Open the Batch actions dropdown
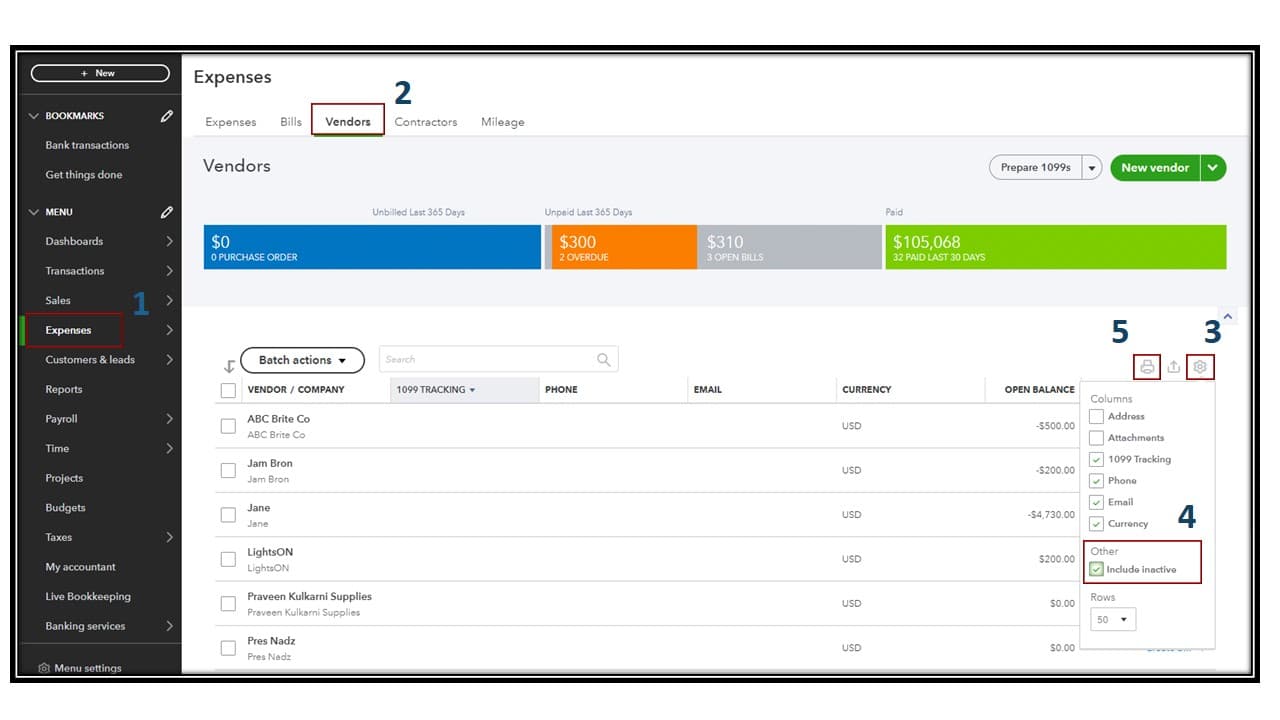The image size is (1280, 720). pyautogui.click(x=302, y=360)
